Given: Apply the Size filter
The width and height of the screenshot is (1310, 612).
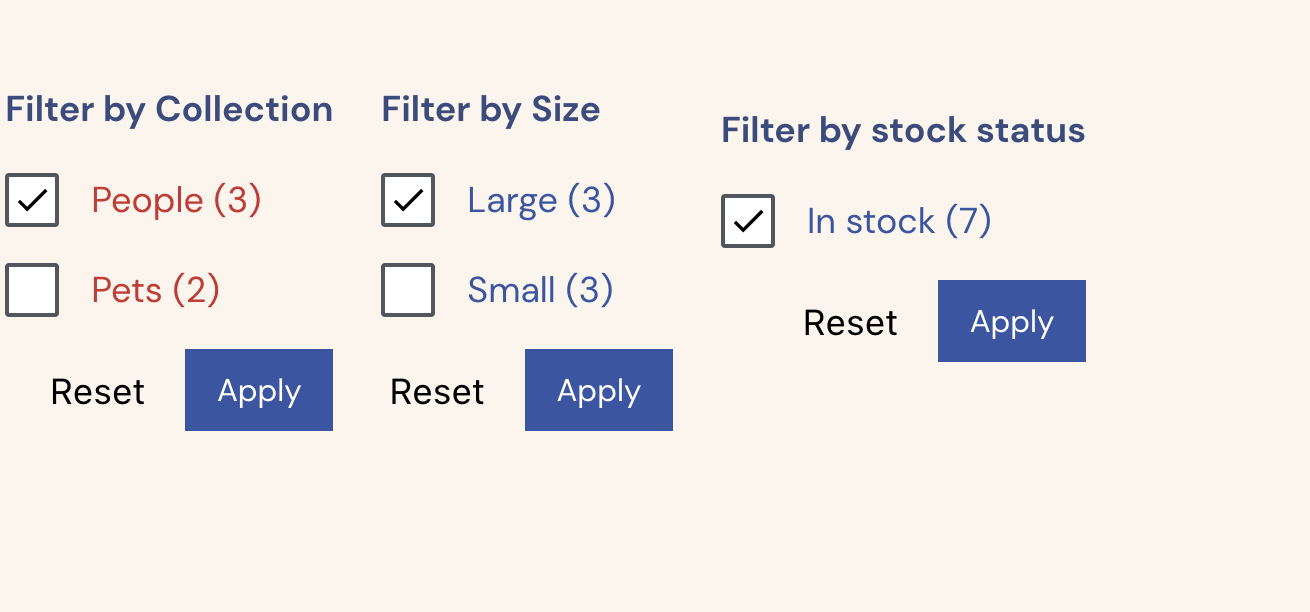Looking at the screenshot, I should (598, 390).
